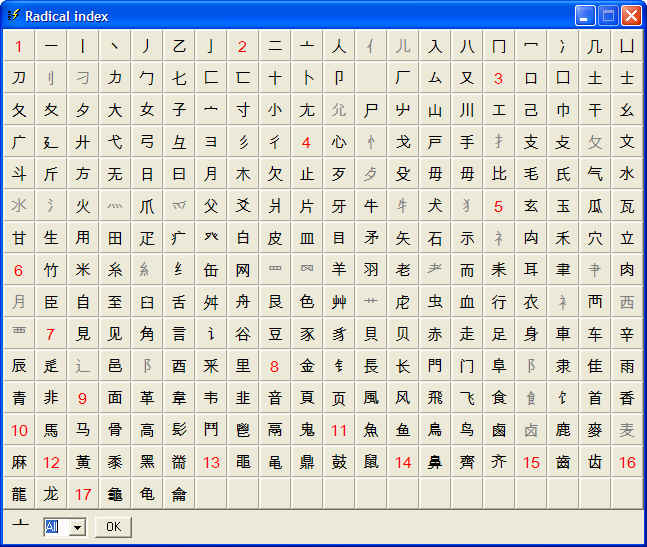The image size is (647, 547).
Task: Pick the radical 鼓 (drum)
Action: coord(339,462)
